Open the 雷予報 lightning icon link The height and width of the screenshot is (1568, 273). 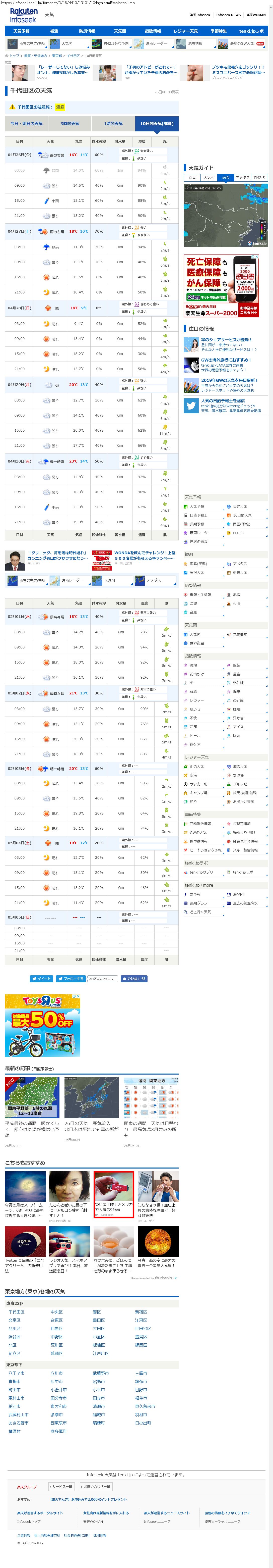click(186, 894)
